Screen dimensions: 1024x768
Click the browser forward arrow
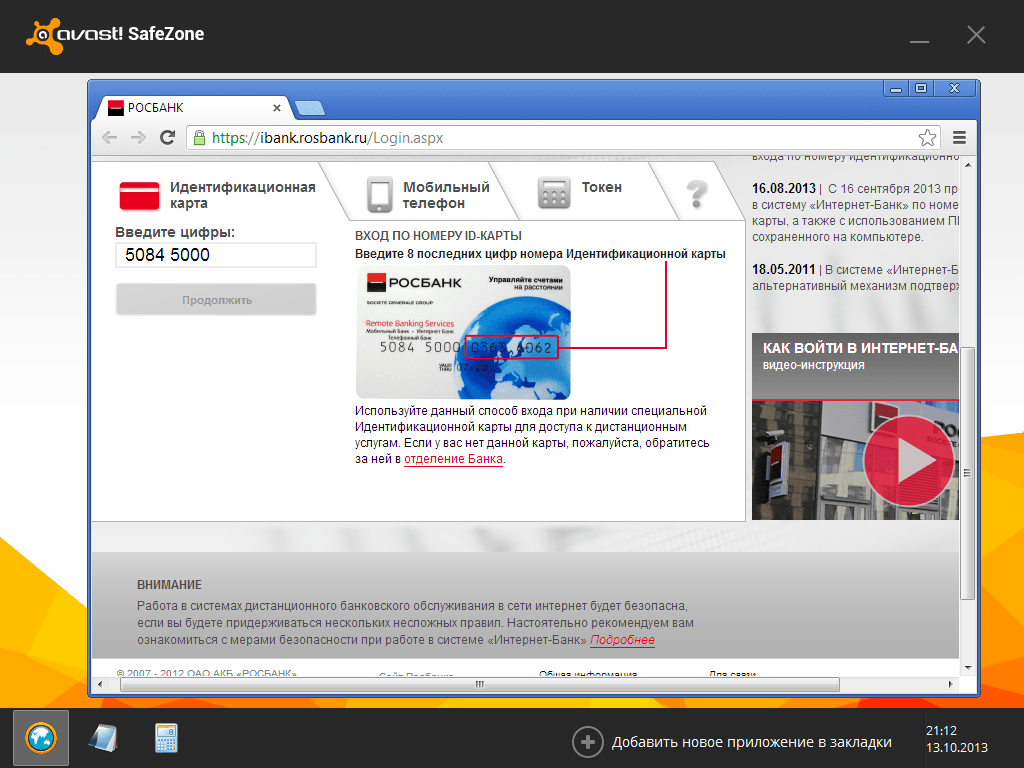138,138
